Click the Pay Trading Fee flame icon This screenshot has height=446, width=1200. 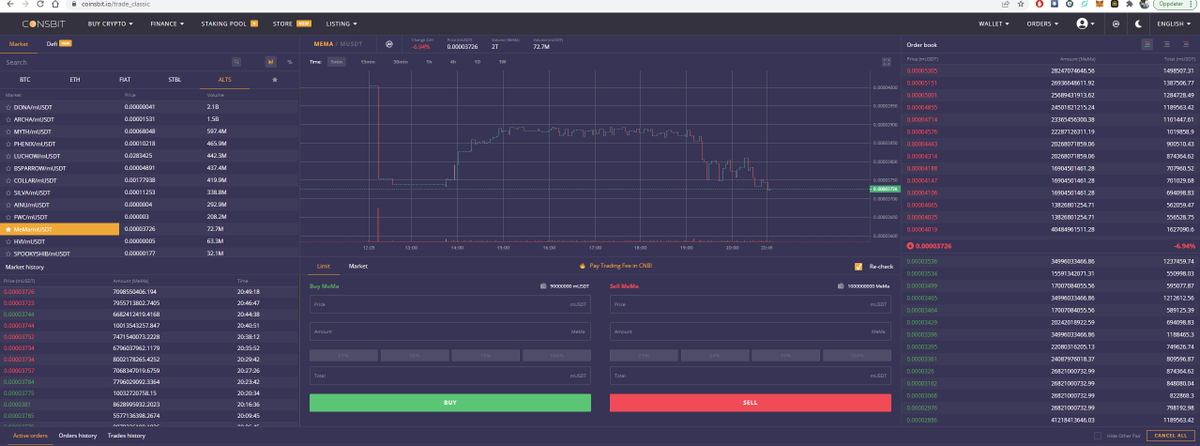(x=582, y=266)
